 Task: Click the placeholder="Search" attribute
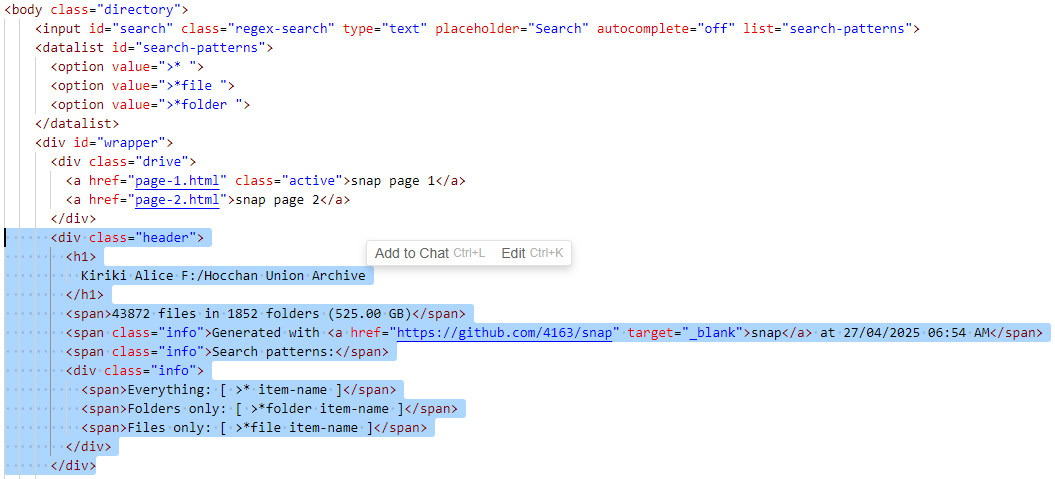click(x=512, y=28)
